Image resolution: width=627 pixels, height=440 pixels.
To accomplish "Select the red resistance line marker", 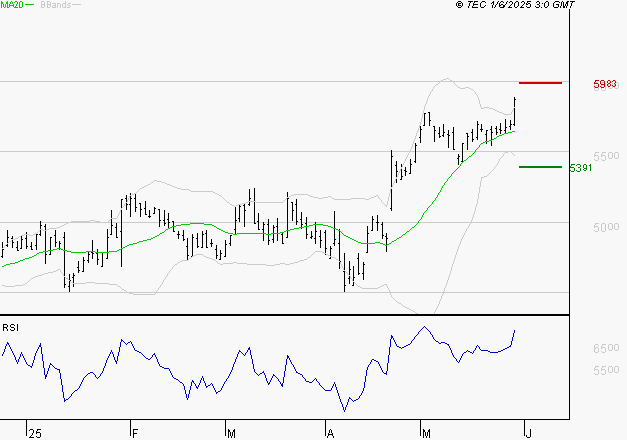I will 541,82.
